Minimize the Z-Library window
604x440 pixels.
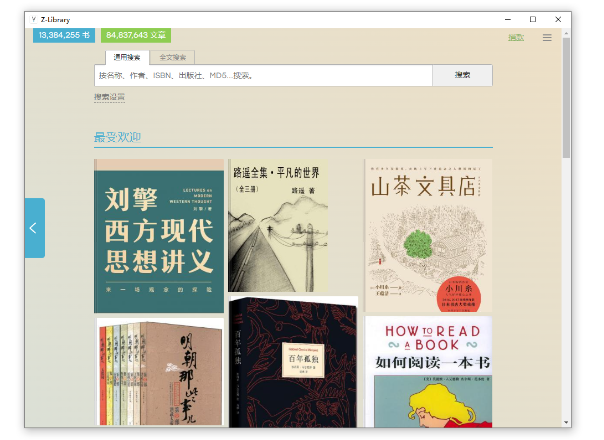[x=508, y=19]
